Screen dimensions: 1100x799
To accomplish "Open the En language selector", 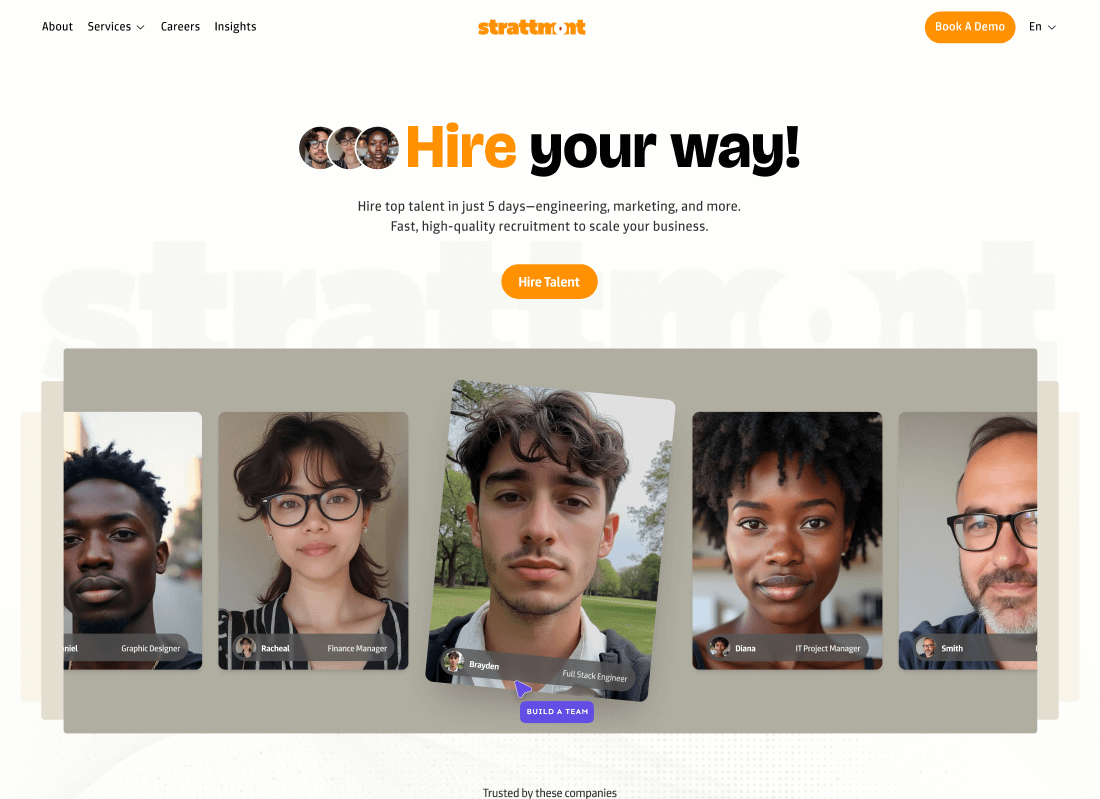I will (x=1042, y=27).
